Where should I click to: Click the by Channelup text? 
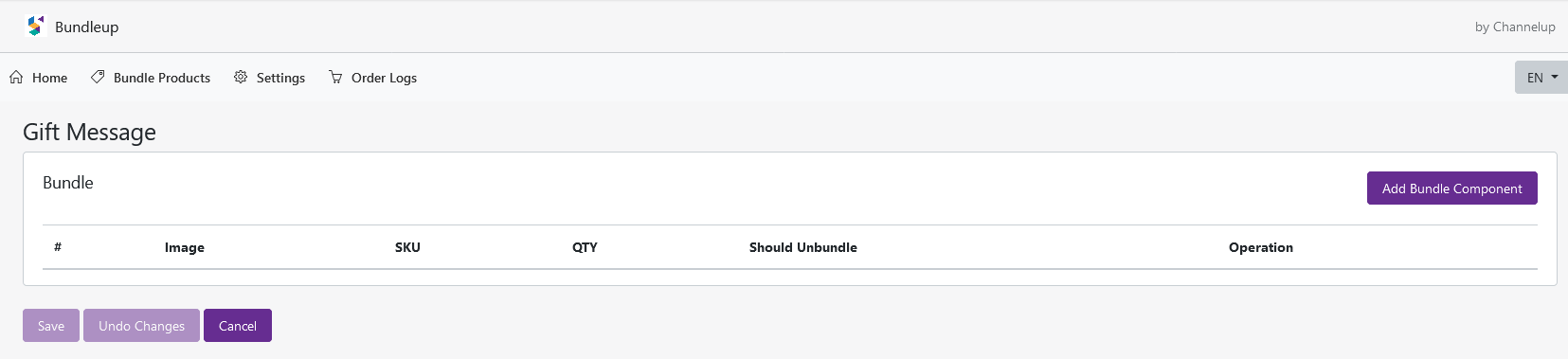pyautogui.click(x=1515, y=27)
